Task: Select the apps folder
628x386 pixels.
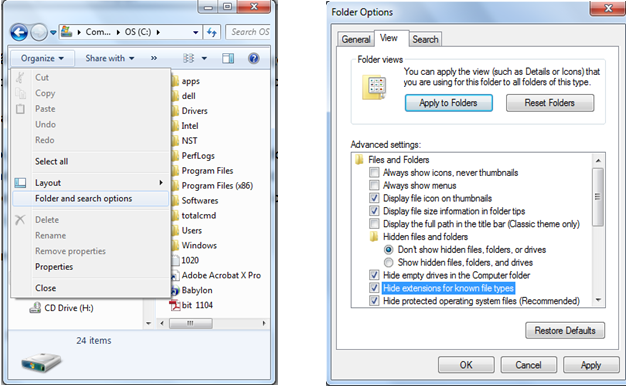Action: [191, 81]
